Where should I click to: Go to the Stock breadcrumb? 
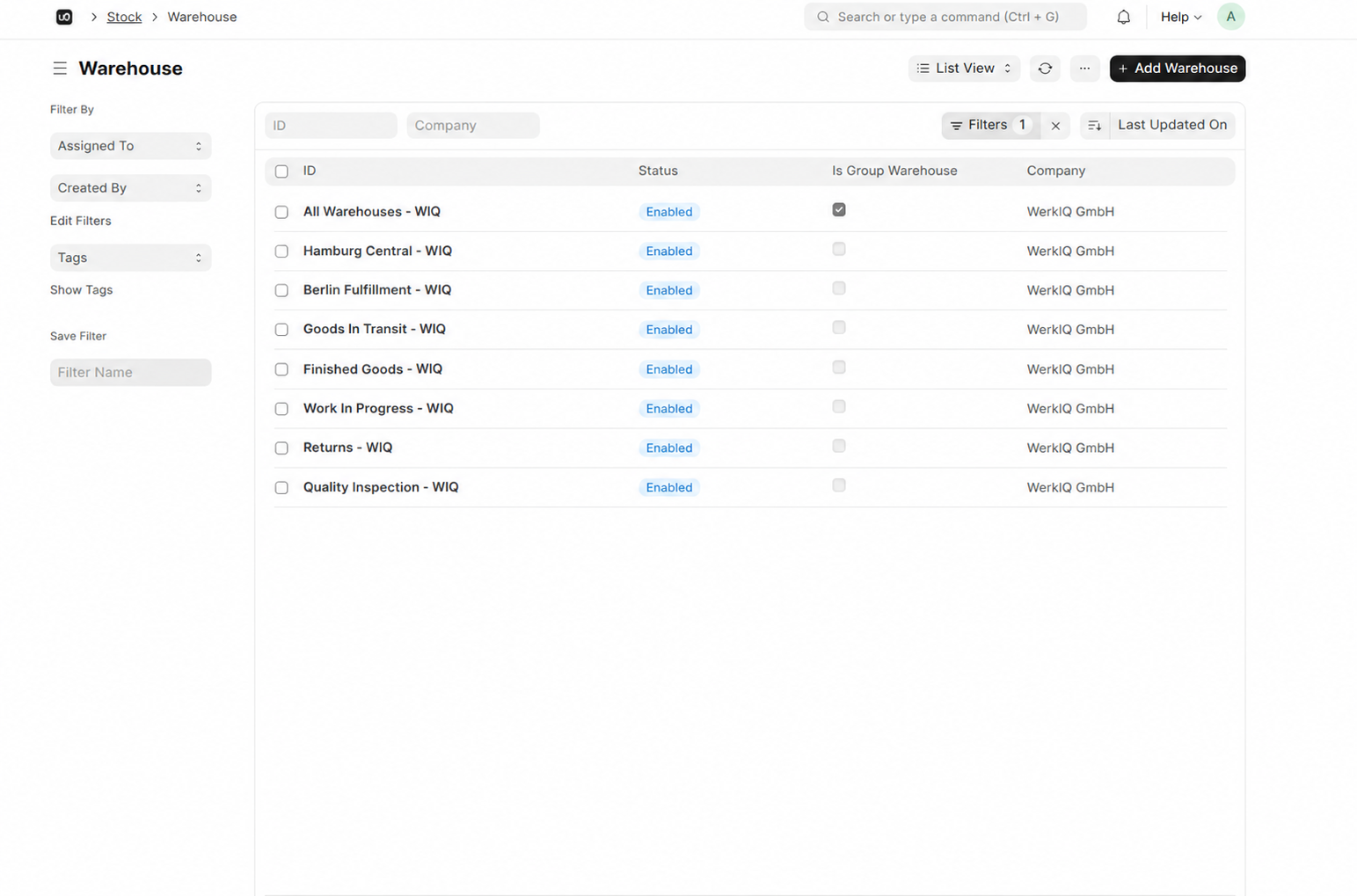coord(124,17)
